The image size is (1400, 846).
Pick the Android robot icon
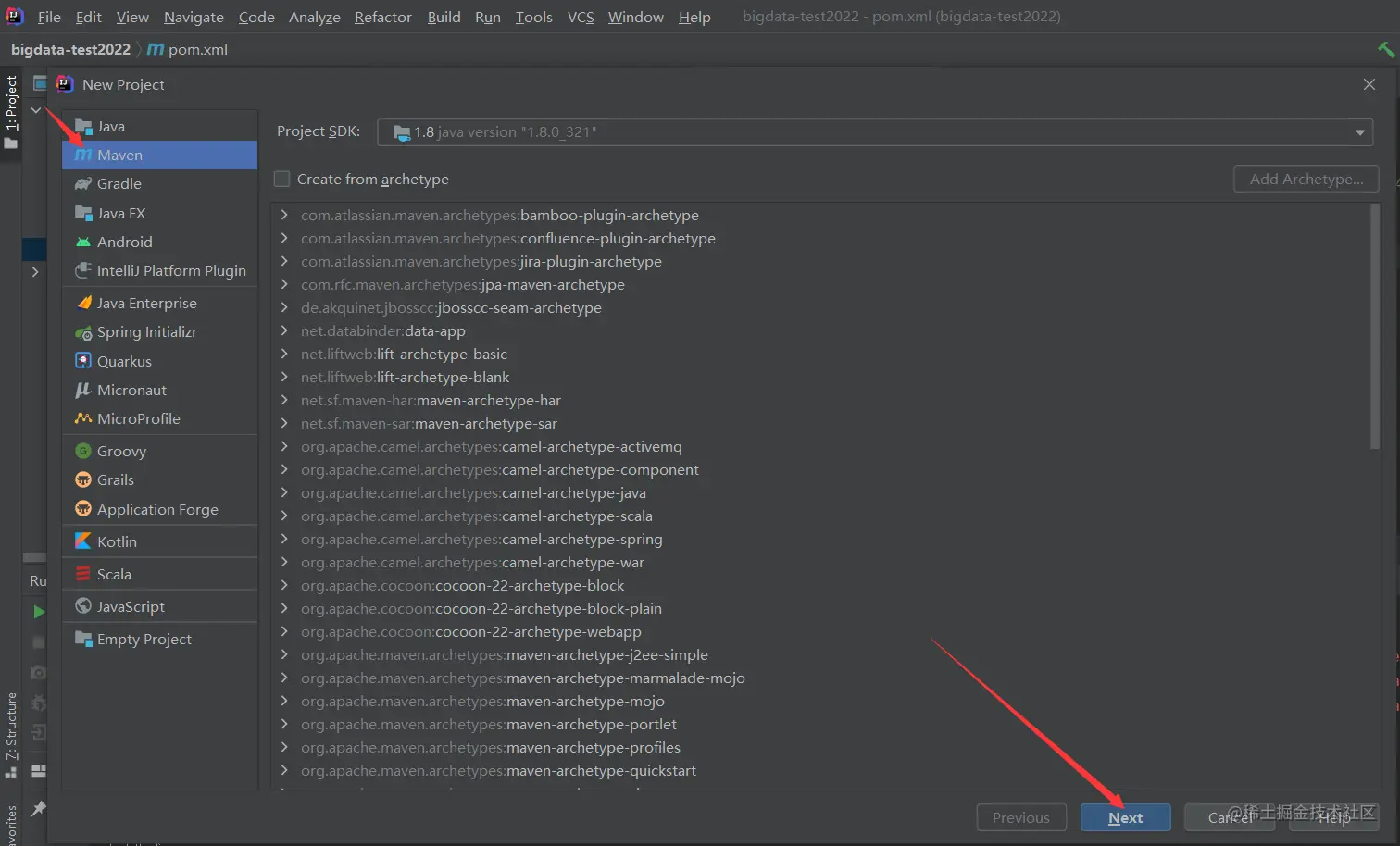(83, 242)
